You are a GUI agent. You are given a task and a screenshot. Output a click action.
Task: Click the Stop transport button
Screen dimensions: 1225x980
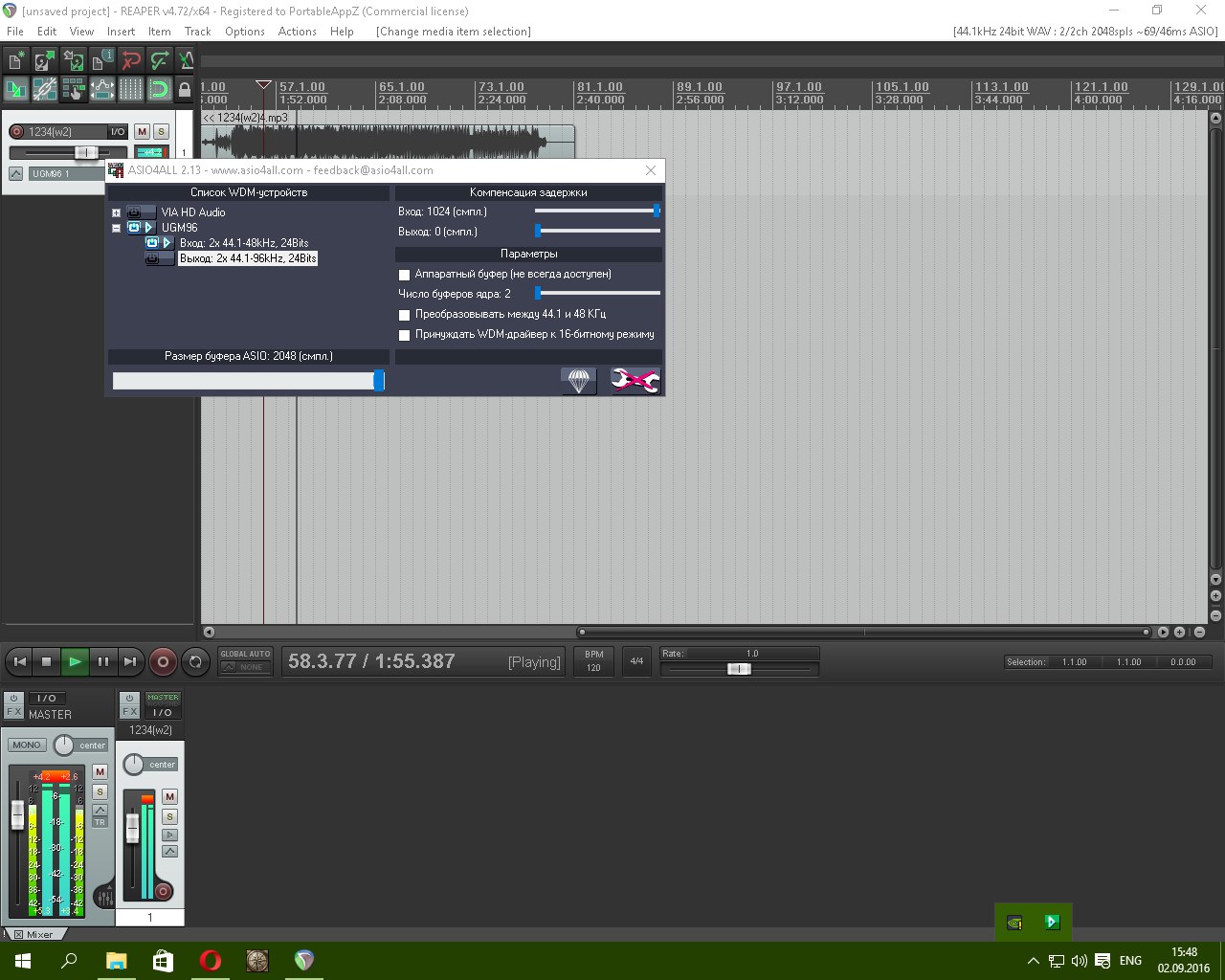click(x=47, y=661)
